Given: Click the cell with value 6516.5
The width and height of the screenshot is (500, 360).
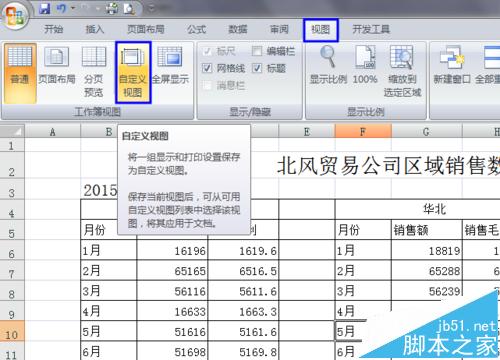Looking at the screenshot, I should click(243, 271).
